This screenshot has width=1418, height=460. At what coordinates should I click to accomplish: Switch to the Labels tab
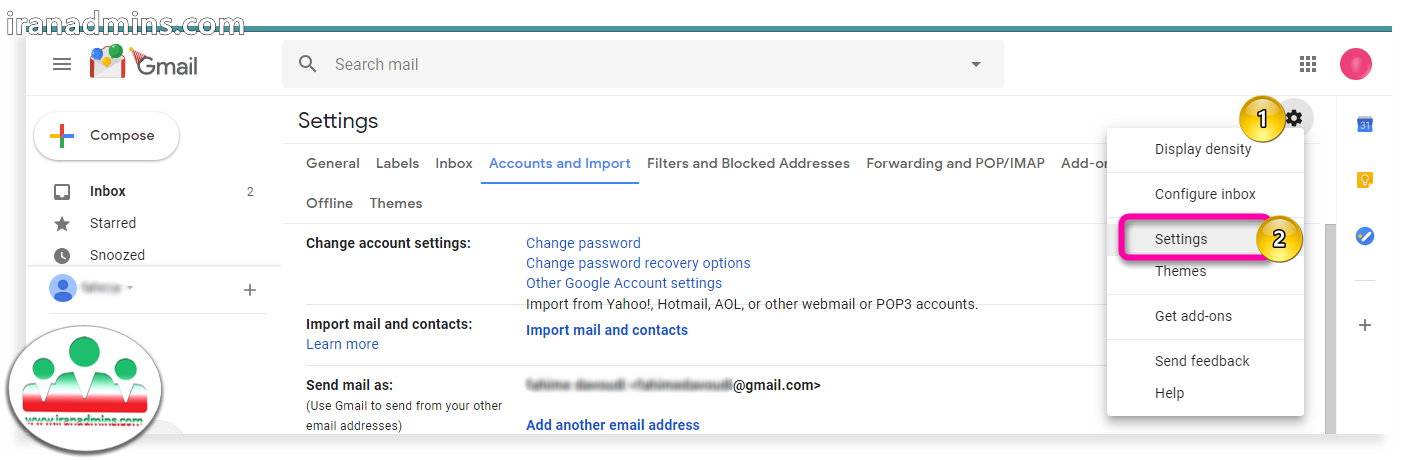tap(397, 163)
